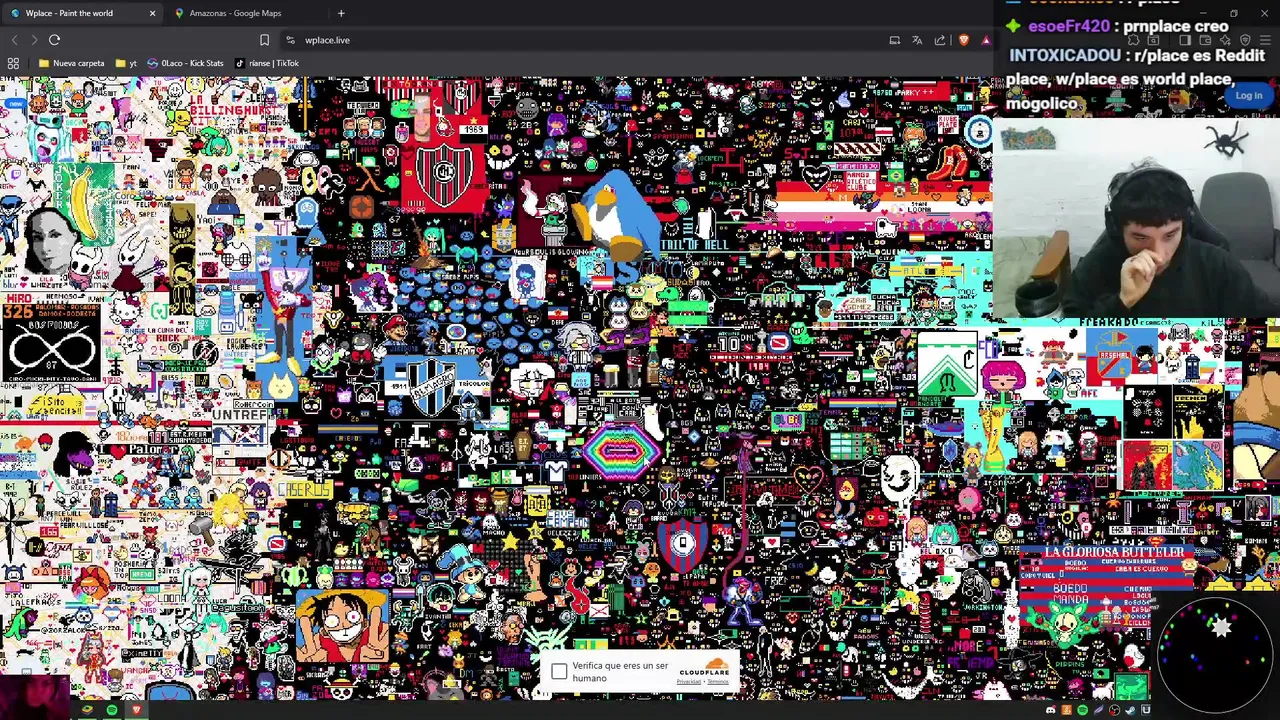Open the Cloudflare Privacidad link
The height and width of the screenshot is (720, 1280).
(689, 682)
